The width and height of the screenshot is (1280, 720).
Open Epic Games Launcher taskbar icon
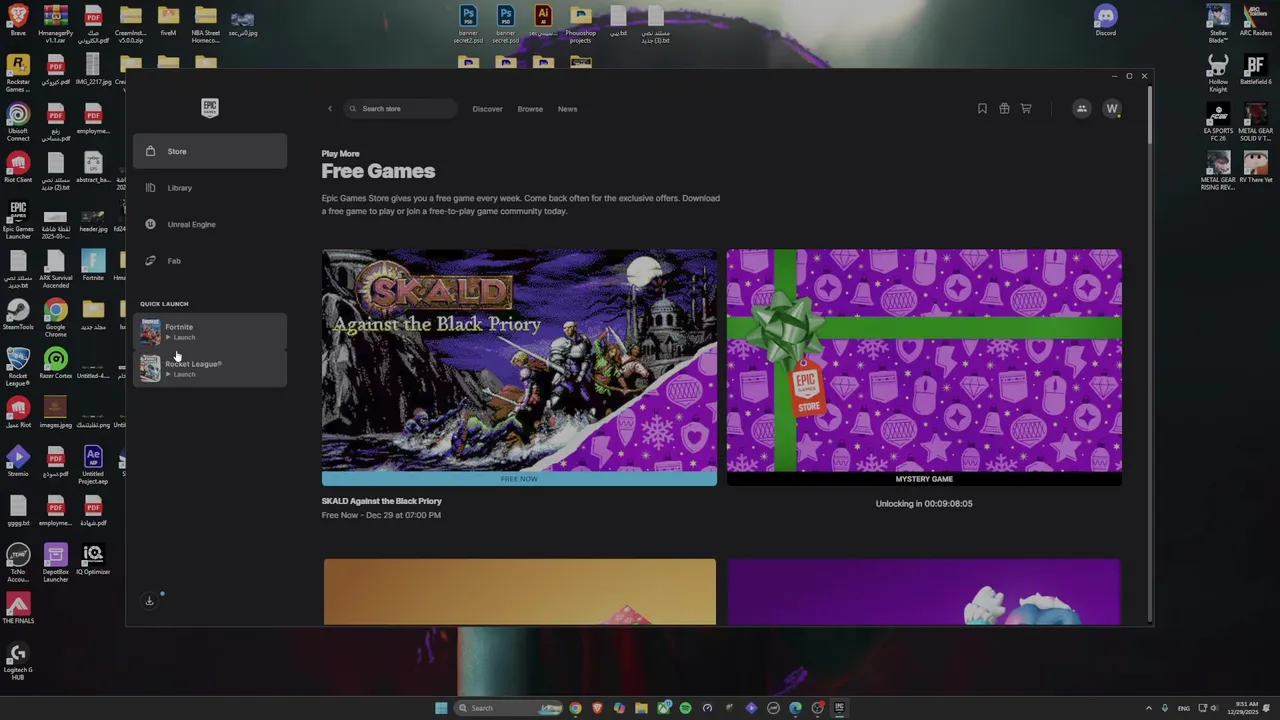click(x=839, y=708)
